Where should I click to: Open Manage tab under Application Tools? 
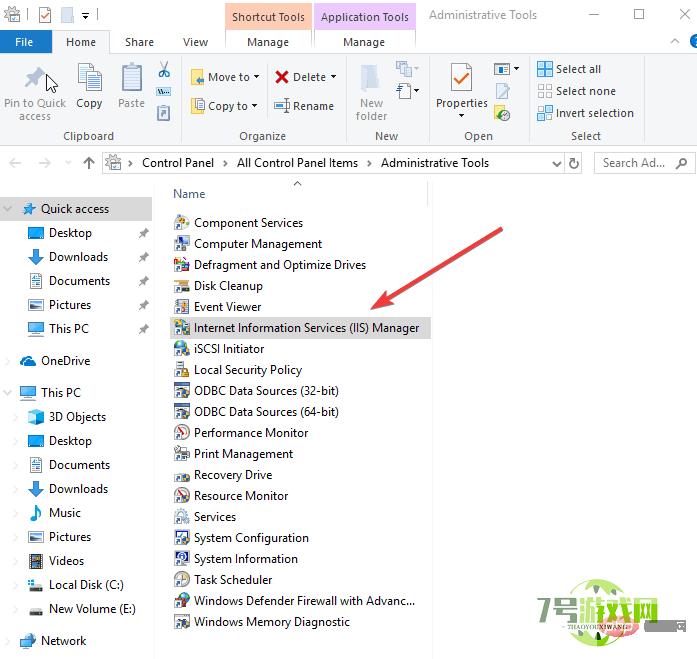click(364, 42)
